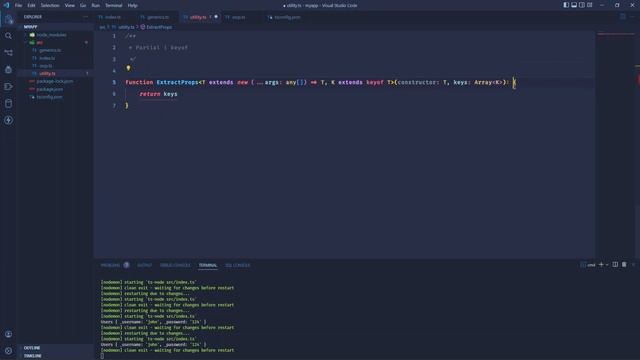Open index.ts in the explorer tree
This screenshot has width=640, height=360.
(x=56, y=58)
